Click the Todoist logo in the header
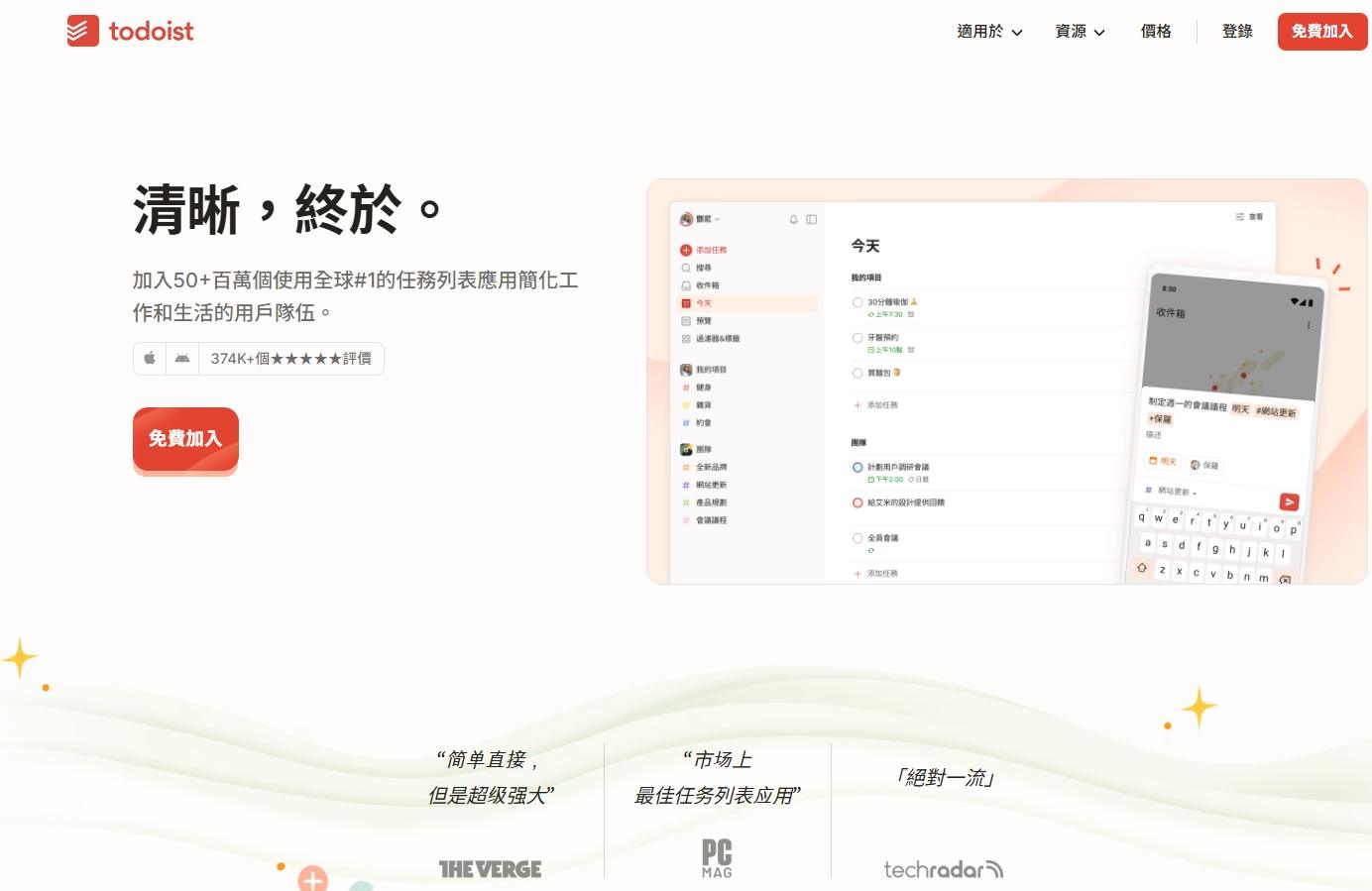The image size is (1372, 891). pos(130,31)
